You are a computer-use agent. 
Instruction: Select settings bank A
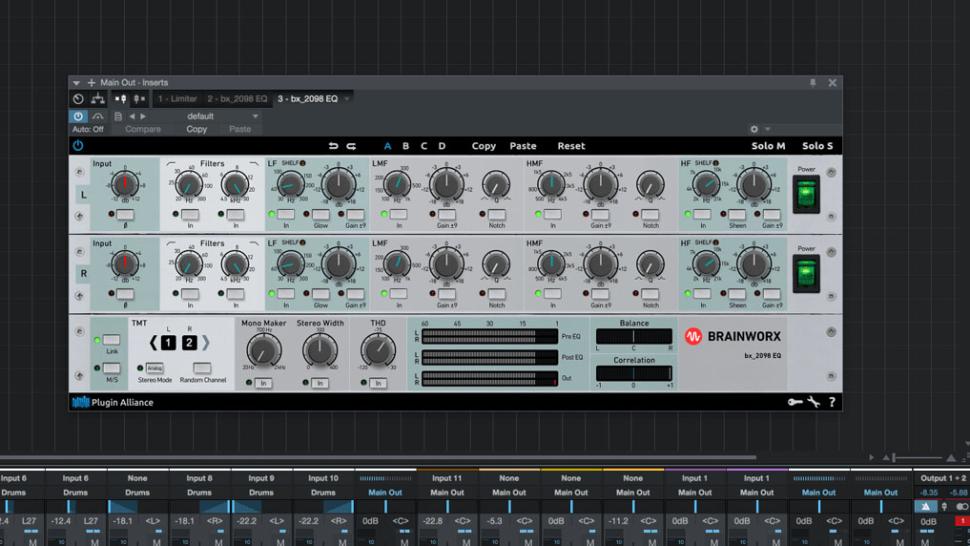tap(387, 146)
